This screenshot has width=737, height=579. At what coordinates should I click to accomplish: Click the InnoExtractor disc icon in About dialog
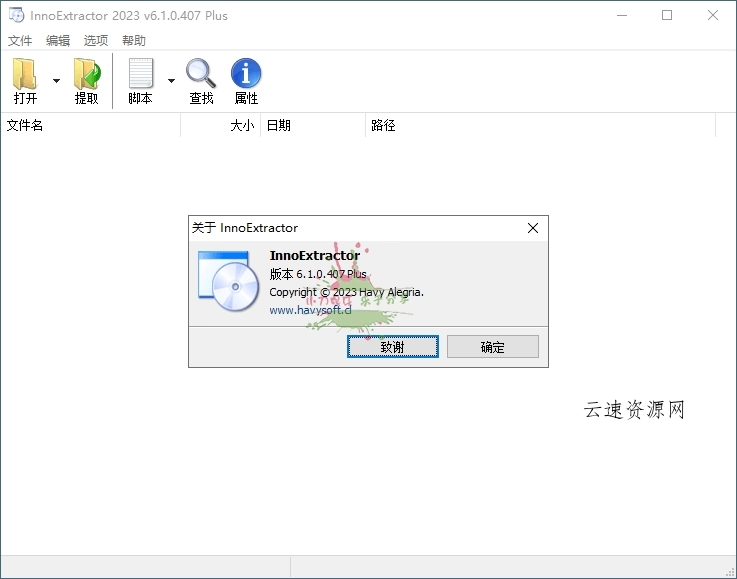pyautogui.click(x=228, y=281)
